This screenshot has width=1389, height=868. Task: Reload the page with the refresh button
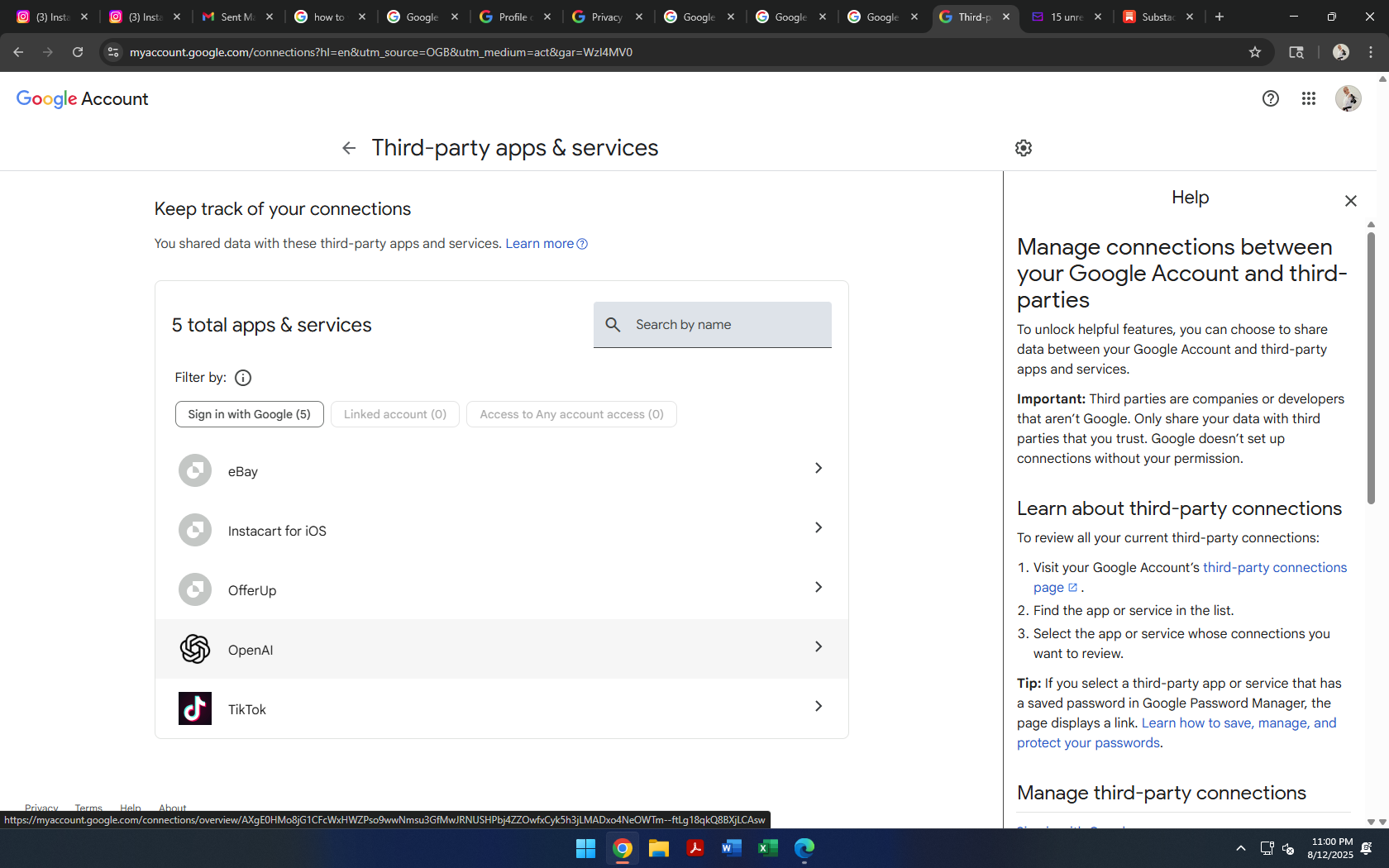(x=78, y=52)
